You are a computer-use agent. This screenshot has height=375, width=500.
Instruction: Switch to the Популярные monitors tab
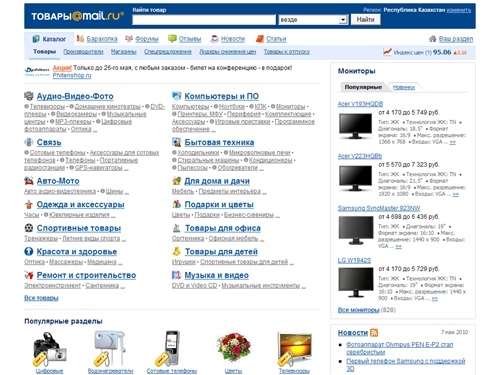click(363, 87)
